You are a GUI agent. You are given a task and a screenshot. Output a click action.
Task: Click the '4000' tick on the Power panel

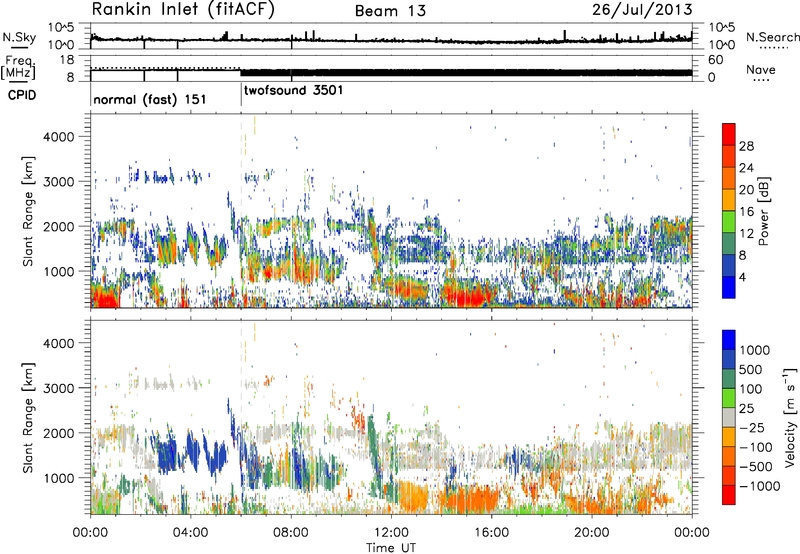pyautogui.click(x=58, y=137)
